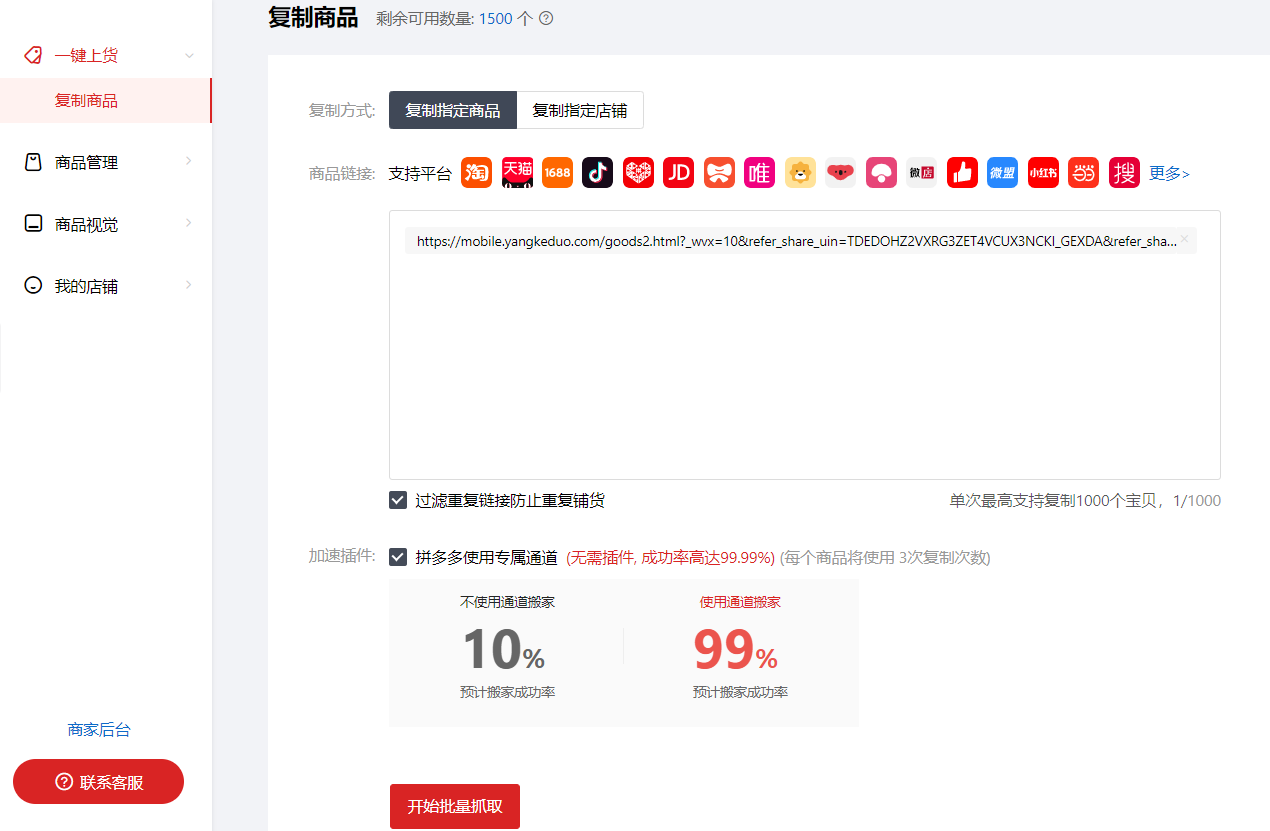Image resolution: width=1270 pixels, height=831 pixels.
Task: Select 复制商品 in the sidebar
Action: pos(105,101)
